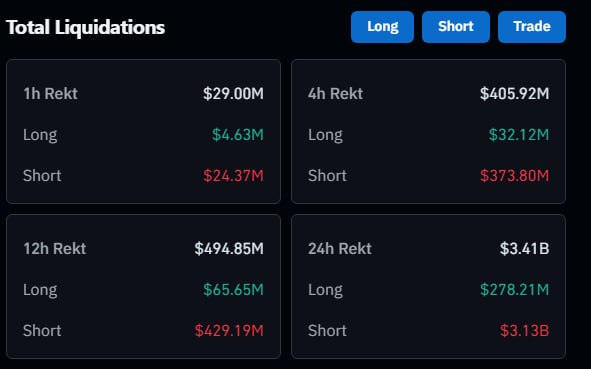Click the 4h total $405.92M

514,93
